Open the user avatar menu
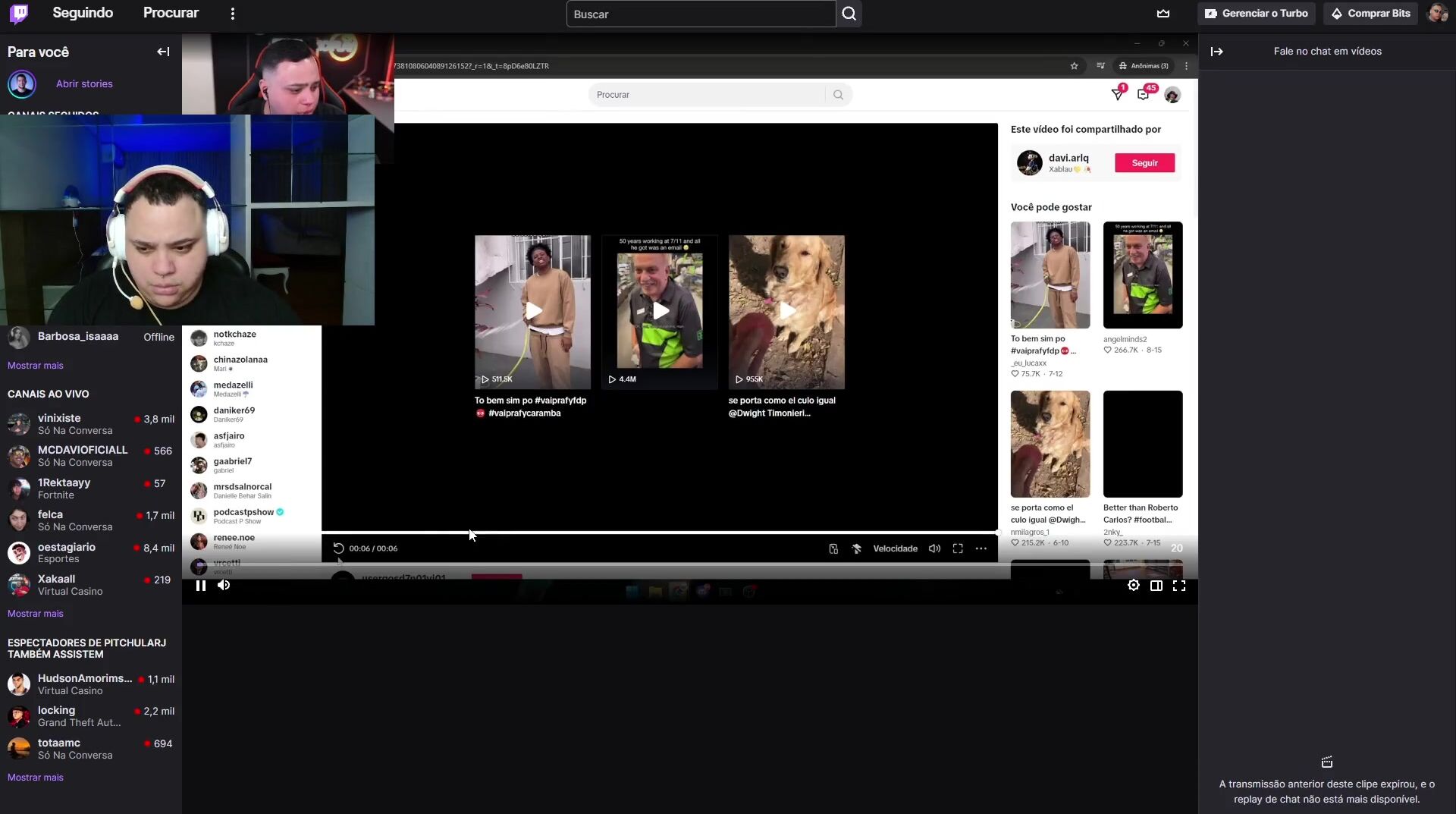This screenshot has width=1456, height=814. click(1437, 14)
